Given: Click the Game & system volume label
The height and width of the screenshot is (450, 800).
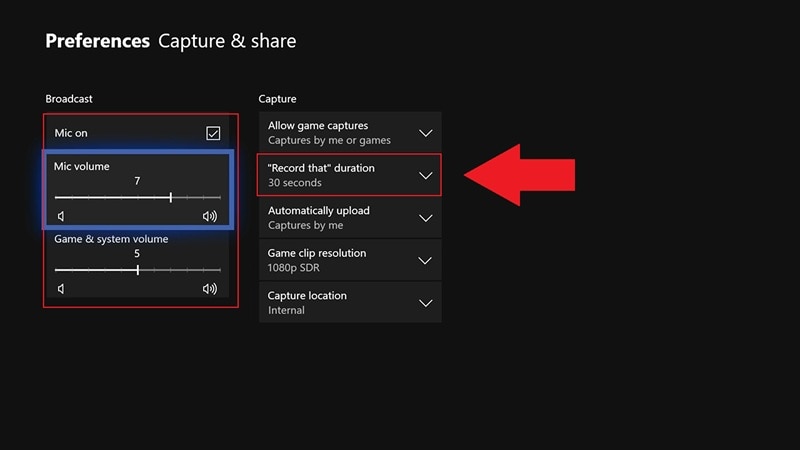Looking at the screenshot, I should pyautogui.click(x=111, y=239).
